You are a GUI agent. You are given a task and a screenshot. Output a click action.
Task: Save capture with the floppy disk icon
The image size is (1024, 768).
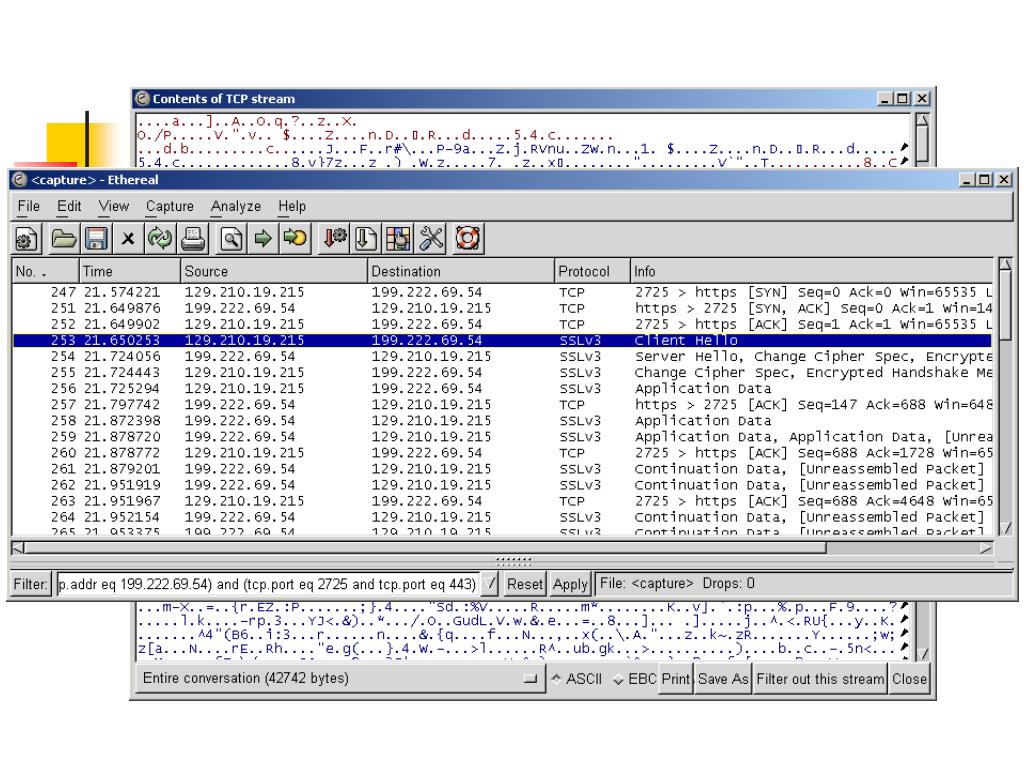click(96, 239)
